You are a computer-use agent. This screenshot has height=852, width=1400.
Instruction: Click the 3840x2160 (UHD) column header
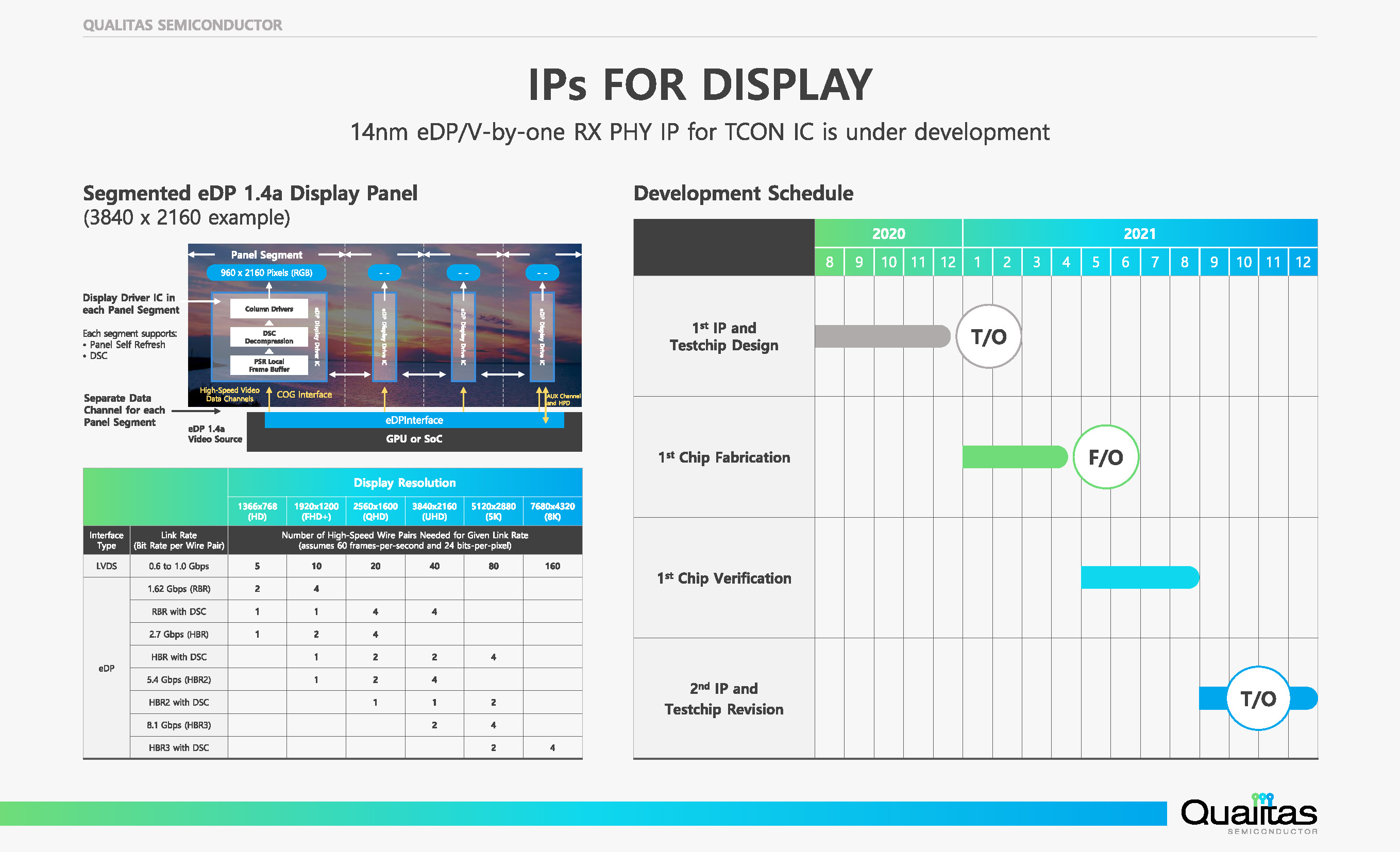click(434, 511)
